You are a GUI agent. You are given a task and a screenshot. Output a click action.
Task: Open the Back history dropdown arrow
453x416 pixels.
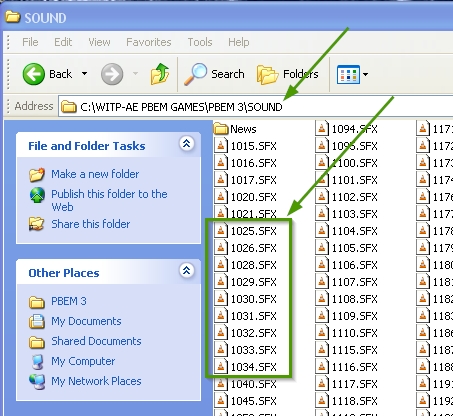point(85,74)
